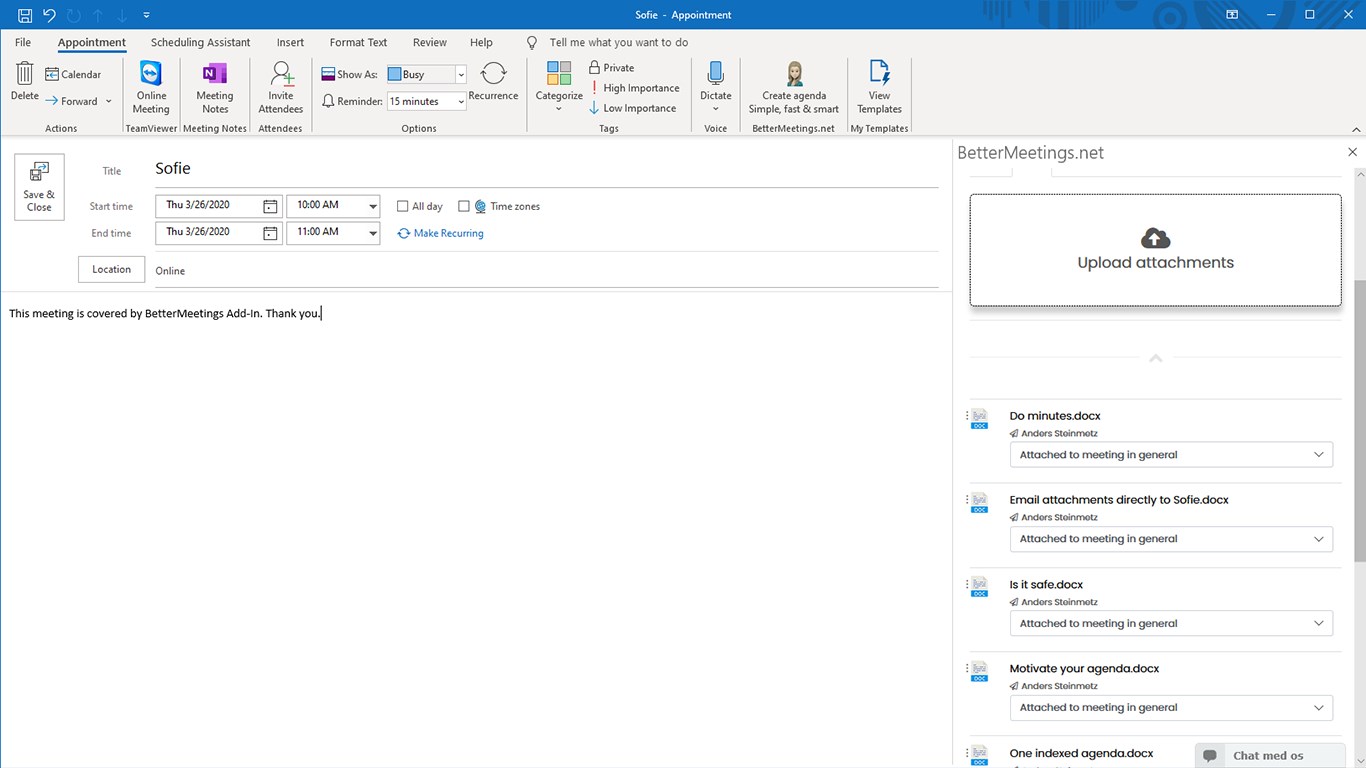Open the Review tab
This screenshot has width=1366, height=768.
pos(430,42)
